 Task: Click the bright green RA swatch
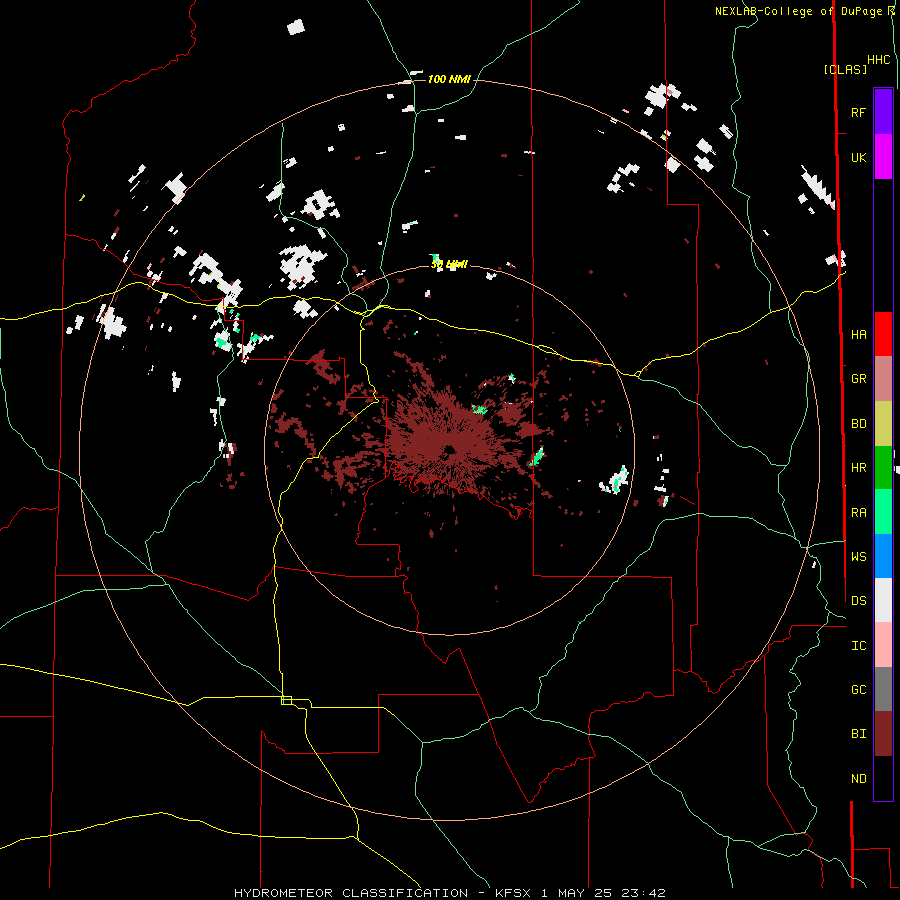coord(883,512)
